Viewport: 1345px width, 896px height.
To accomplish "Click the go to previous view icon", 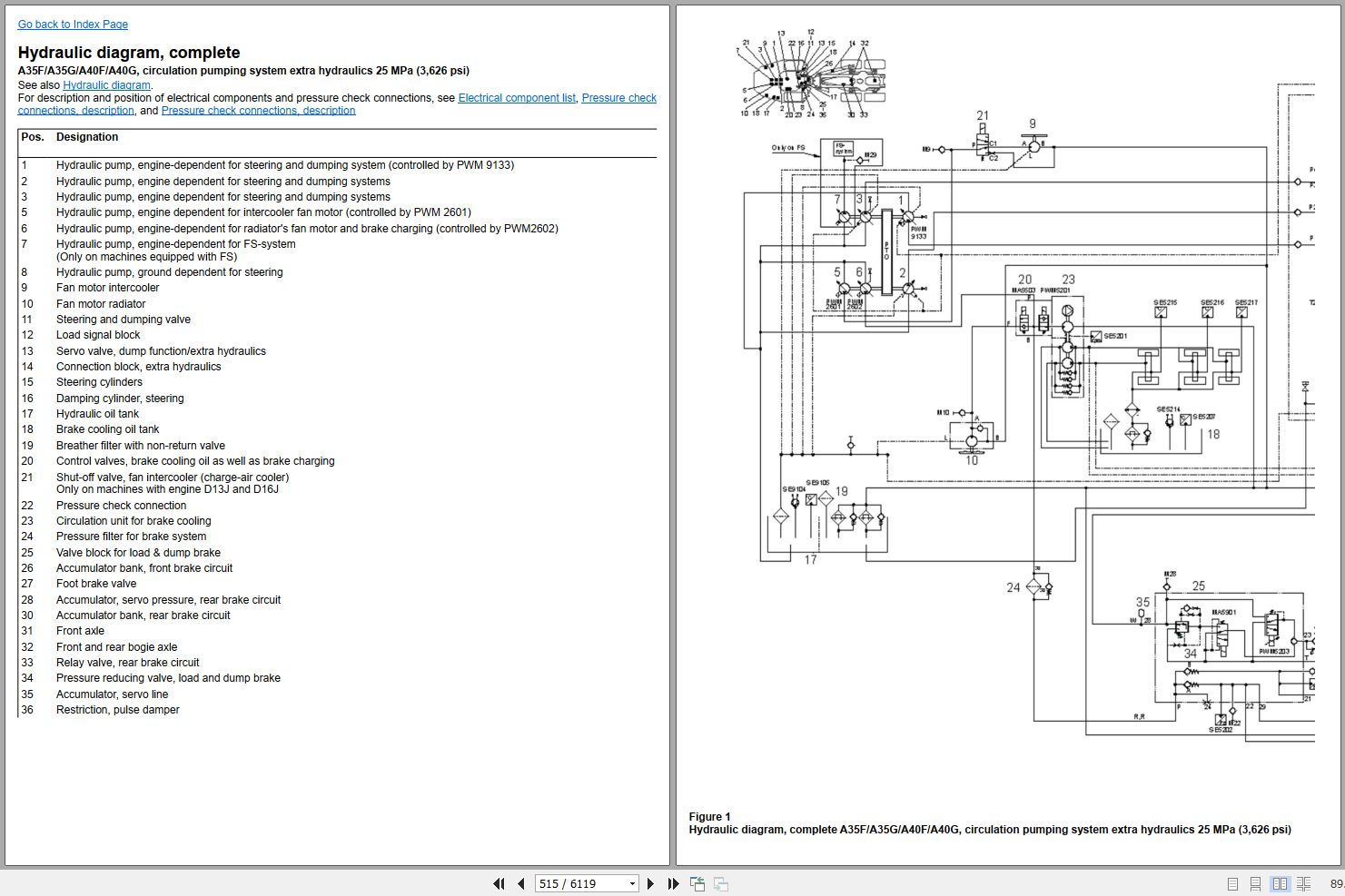I will [x=697, y=883].
